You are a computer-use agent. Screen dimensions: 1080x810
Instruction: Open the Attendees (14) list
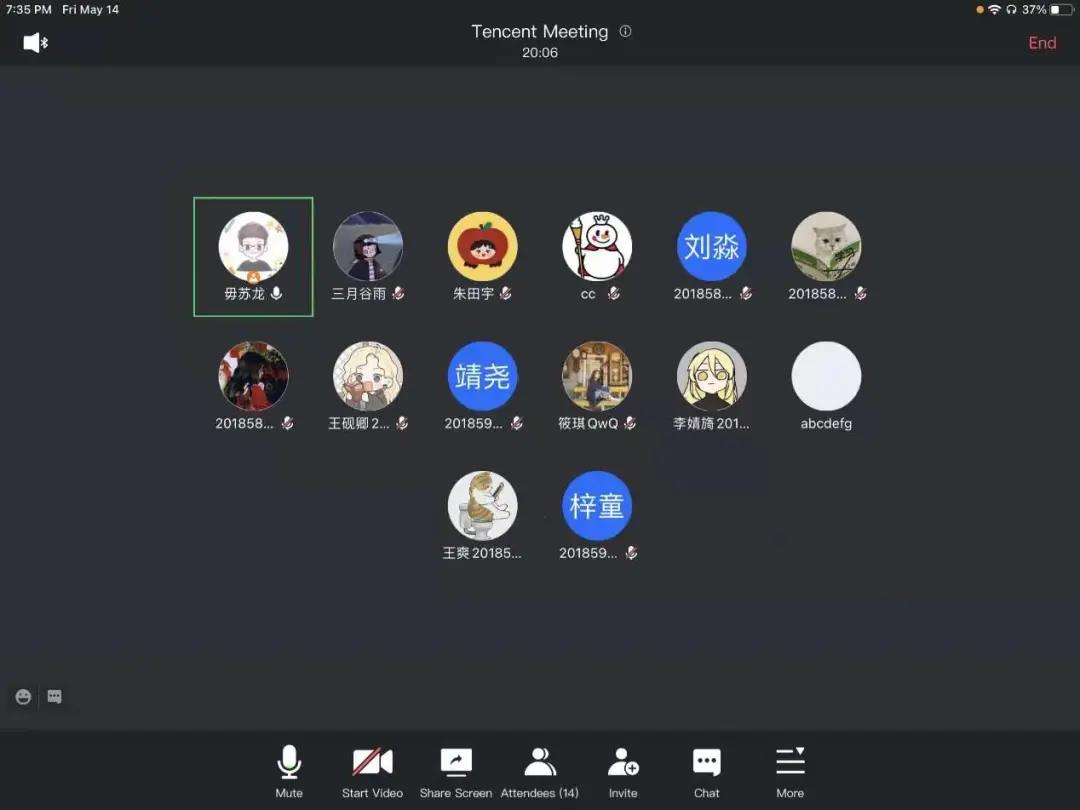[x=539, y=771]
